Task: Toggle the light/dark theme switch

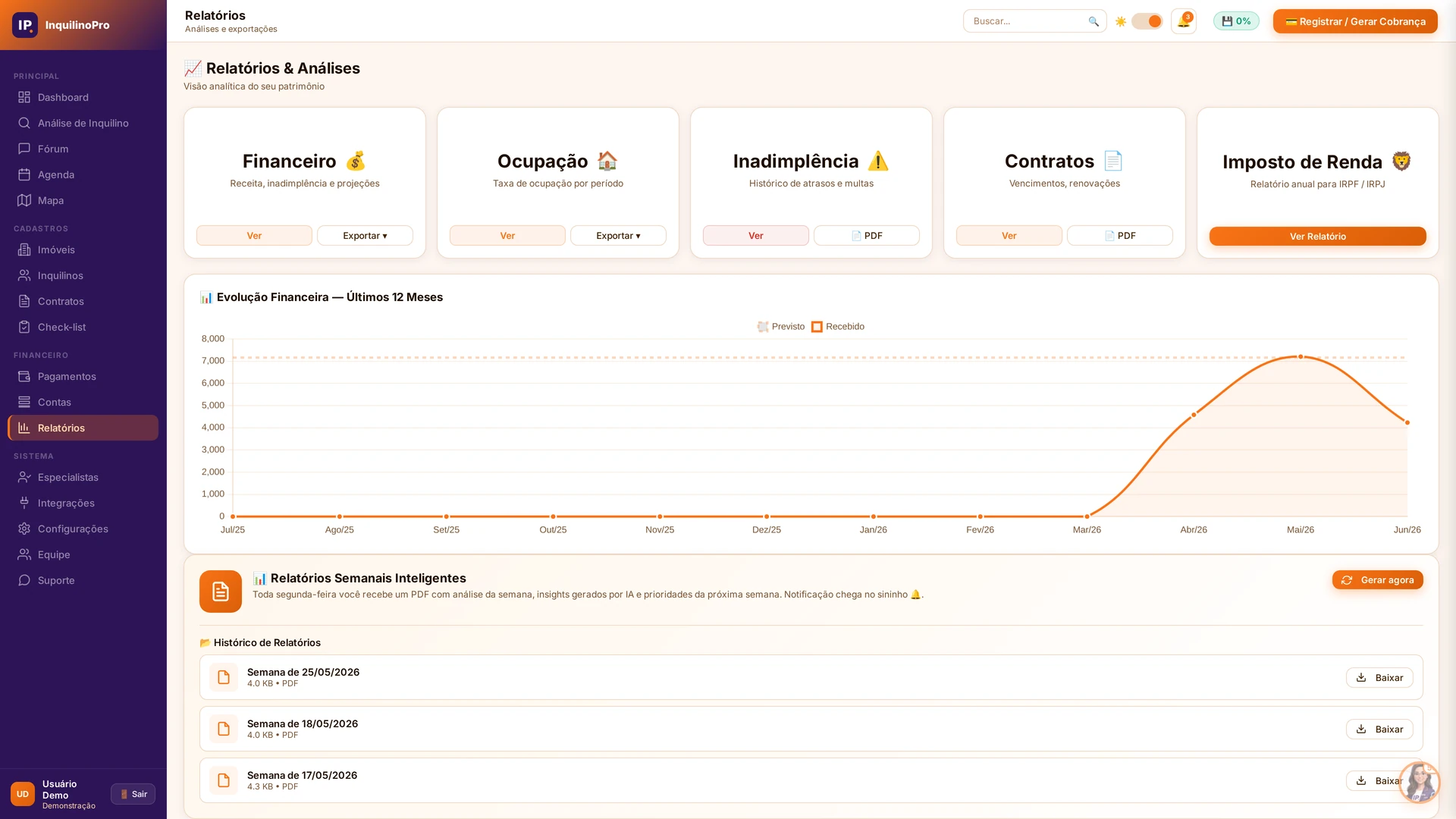Action: pyautogui.click(x=1147, y=21)
